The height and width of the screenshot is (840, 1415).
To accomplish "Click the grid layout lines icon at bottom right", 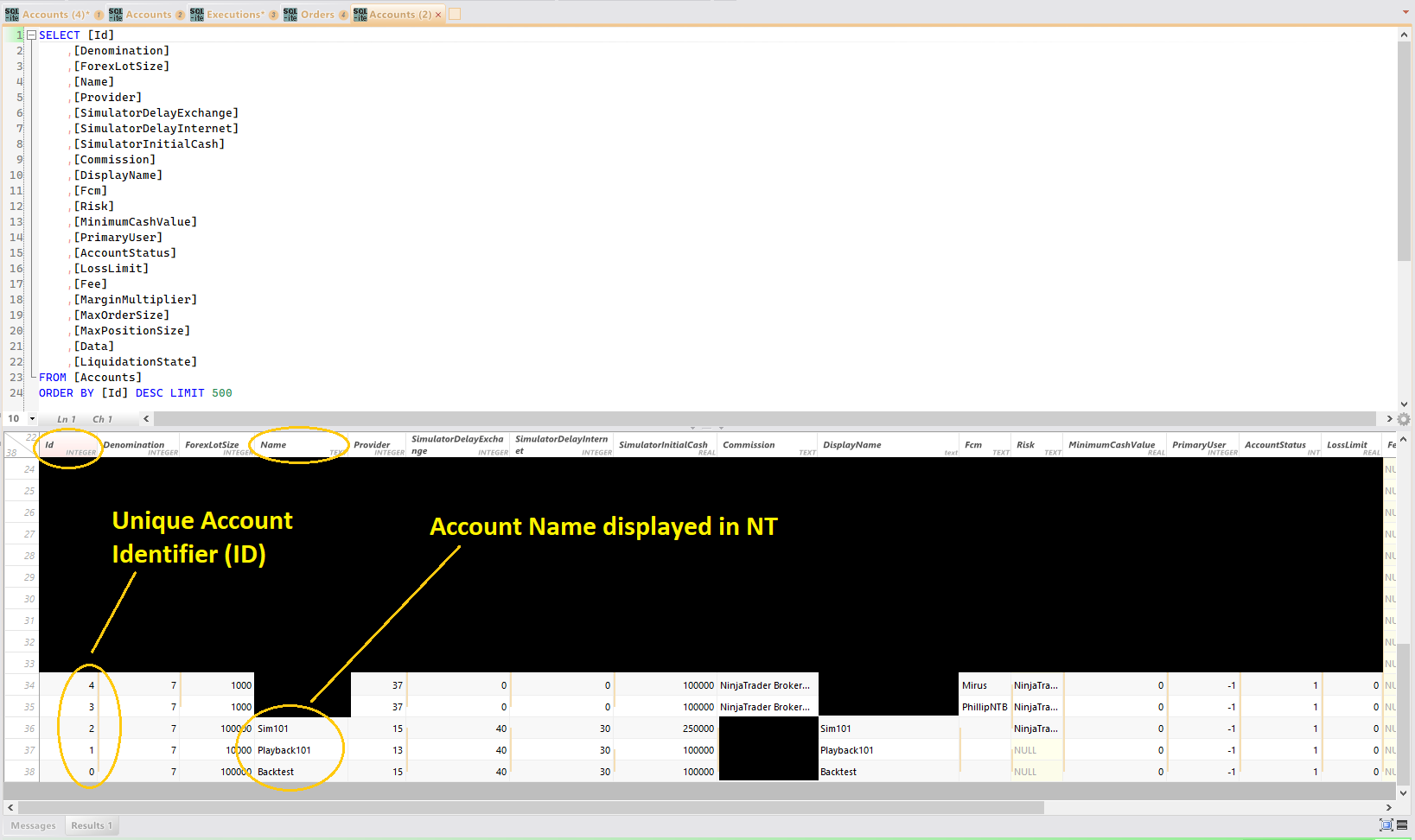I will 1402,825.
